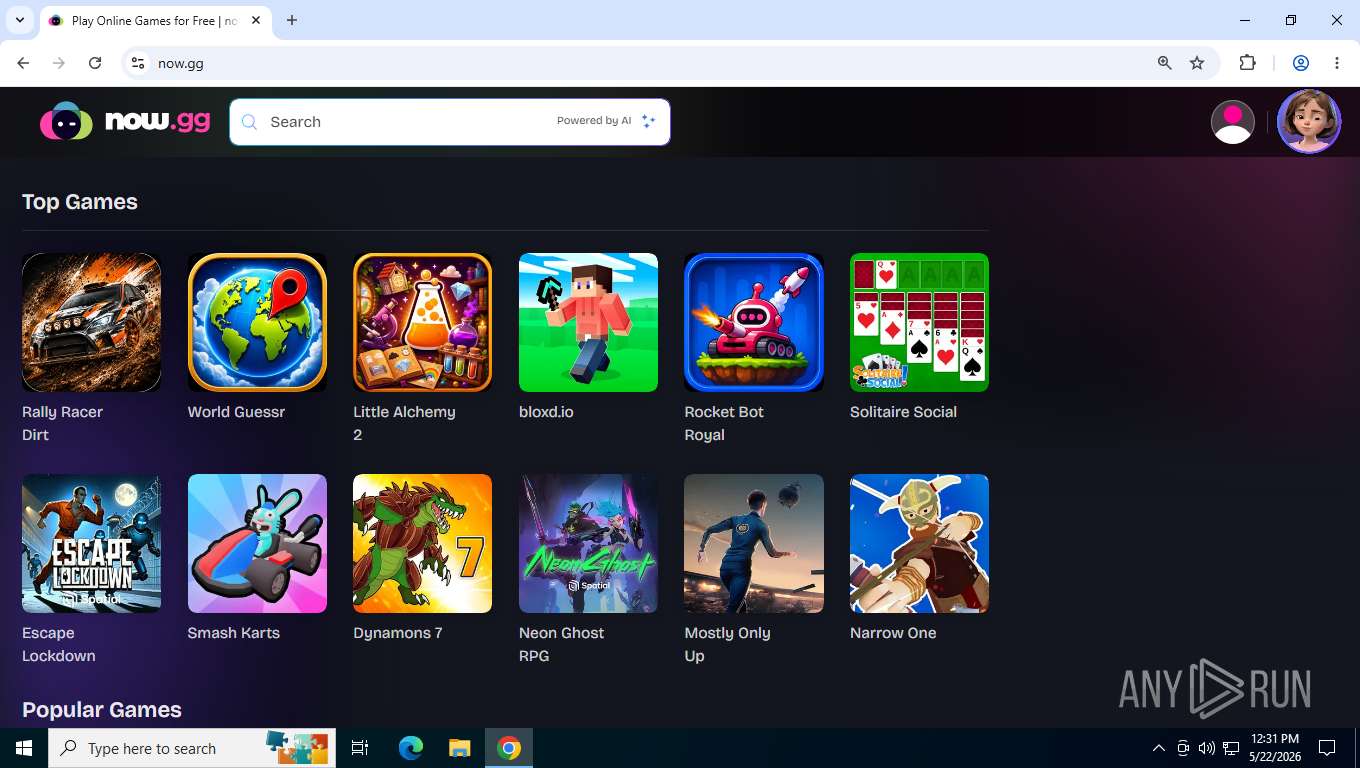
Task: Click the Neon Ghost RPG title text
Action: pyautogui.click(x=561, y=644)
